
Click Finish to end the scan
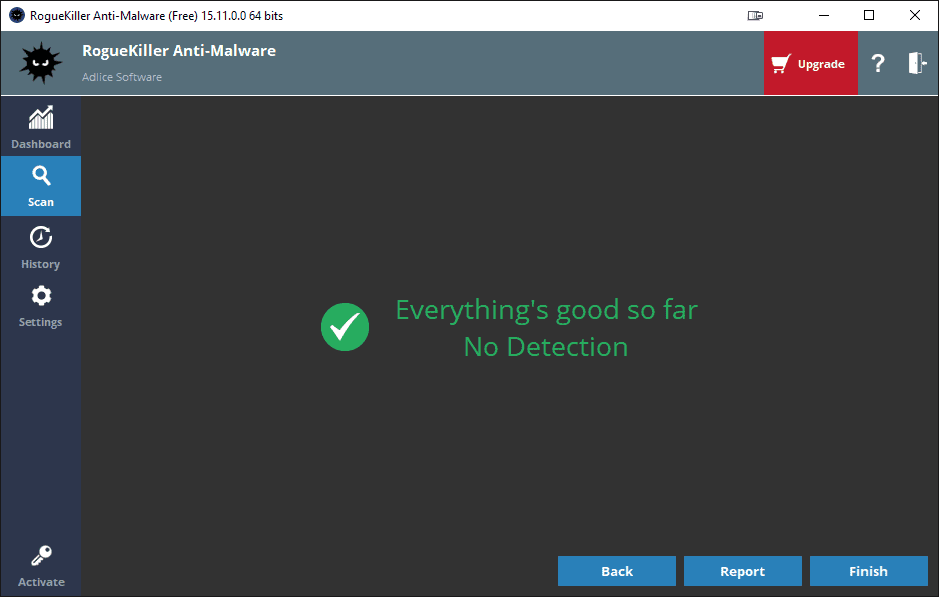coord(868,571)
